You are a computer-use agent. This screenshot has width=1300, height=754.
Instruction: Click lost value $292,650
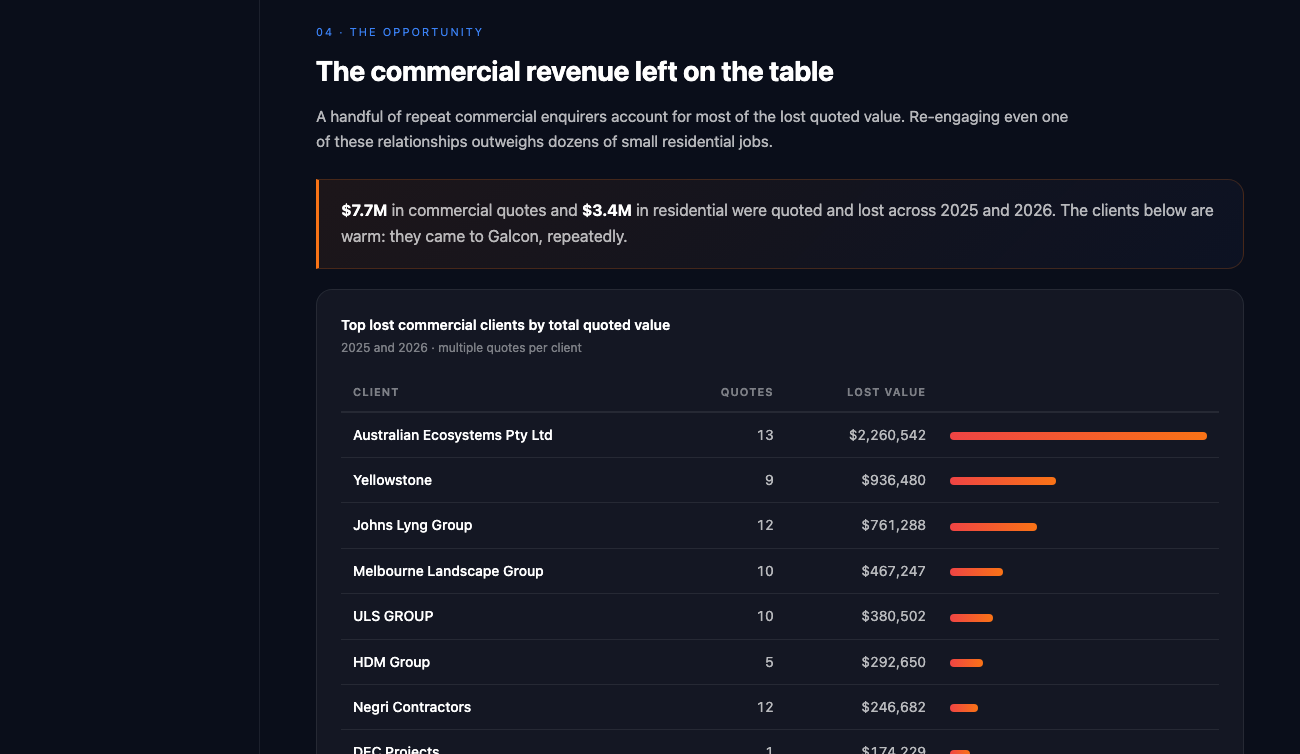click(893, 662)
